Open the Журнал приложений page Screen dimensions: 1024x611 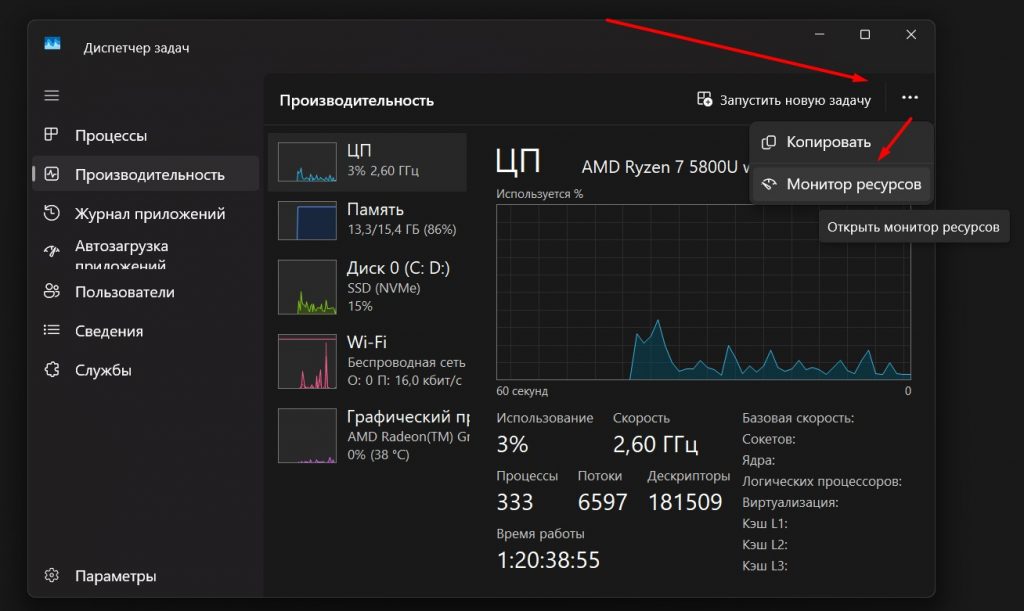tap(146, 213)
